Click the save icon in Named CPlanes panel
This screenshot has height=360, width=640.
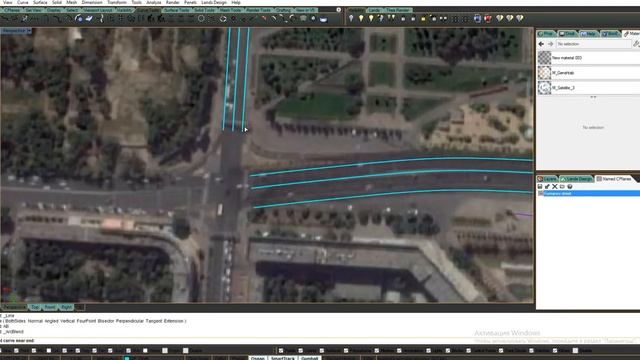540,186
